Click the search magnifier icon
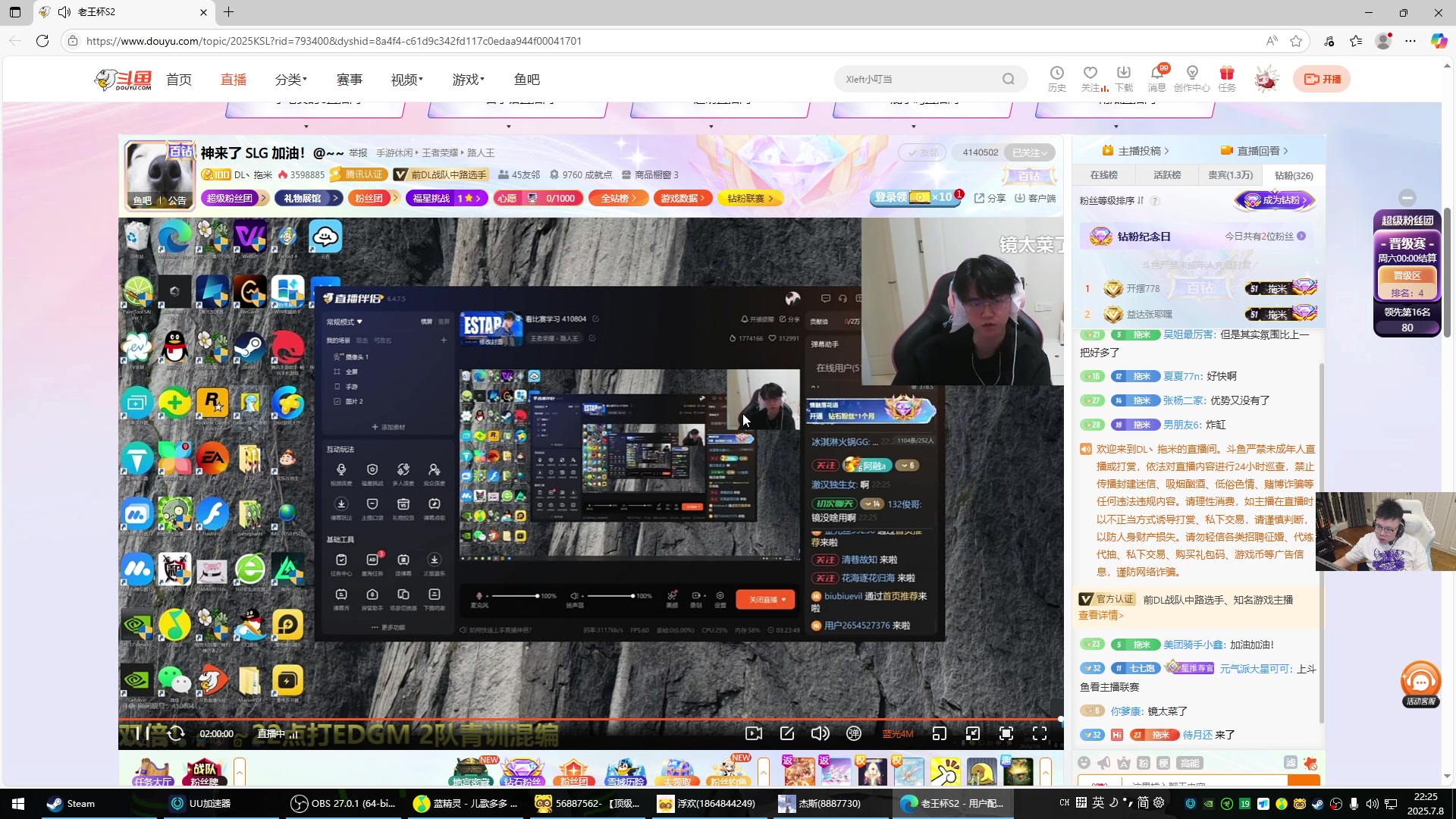 click(1009, 79)
